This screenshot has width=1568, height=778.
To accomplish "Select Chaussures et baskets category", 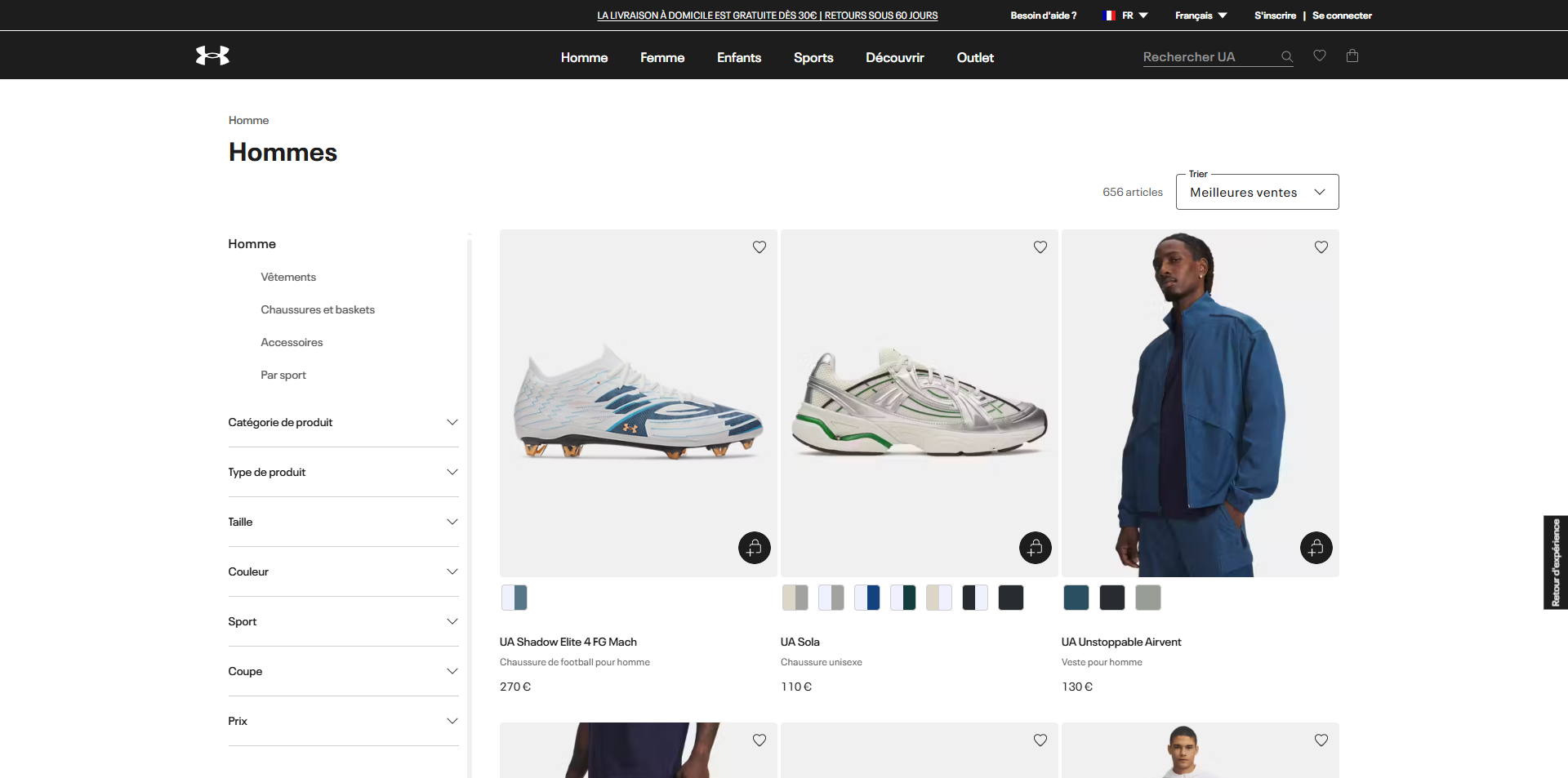I will coord(318,309).
